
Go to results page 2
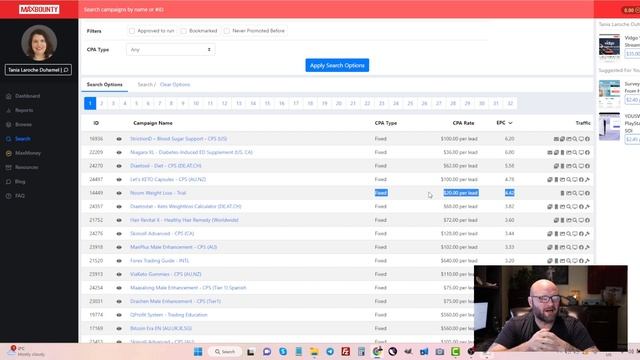pos(102,103)
